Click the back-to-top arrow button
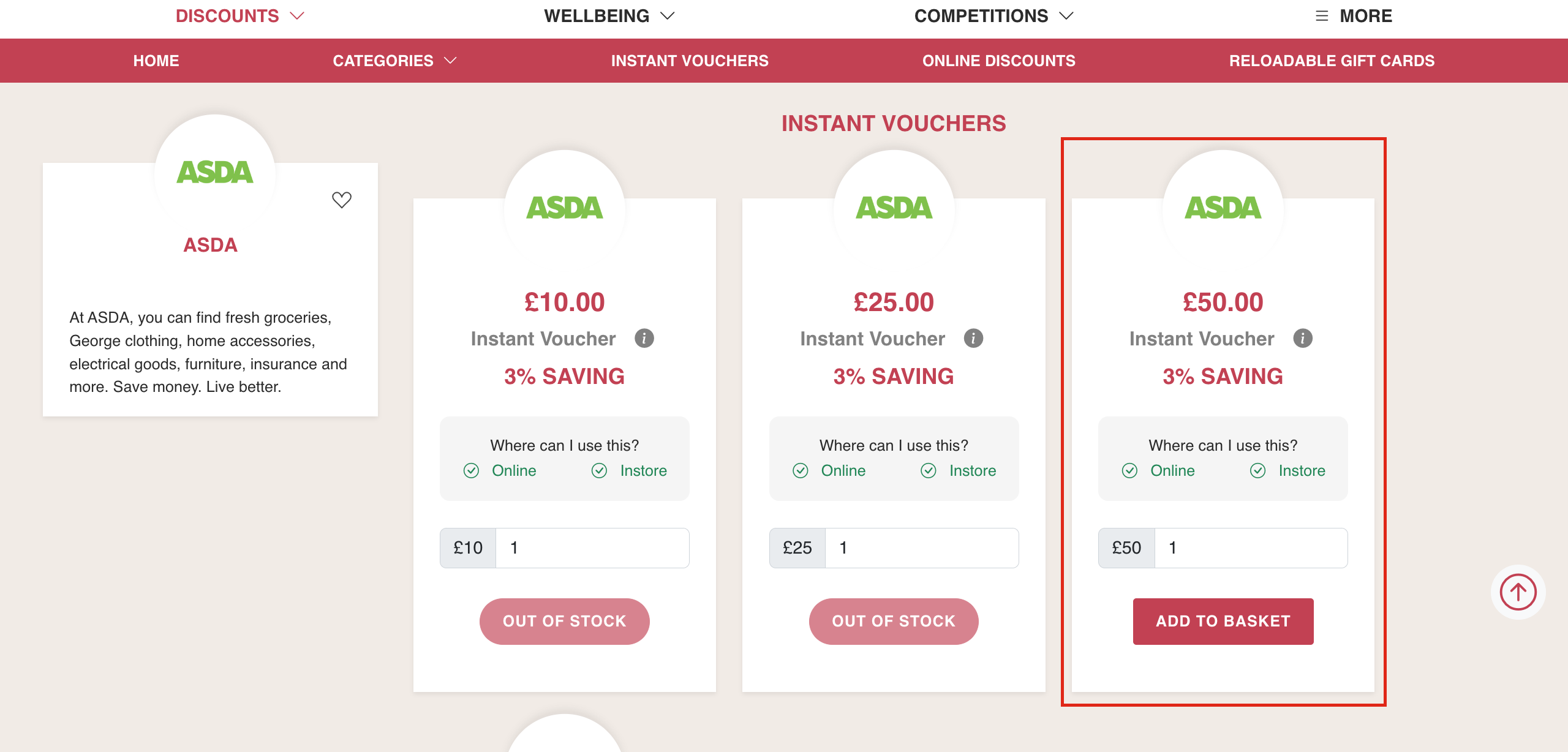The image size is (1568, 752). pos(1518,592)
